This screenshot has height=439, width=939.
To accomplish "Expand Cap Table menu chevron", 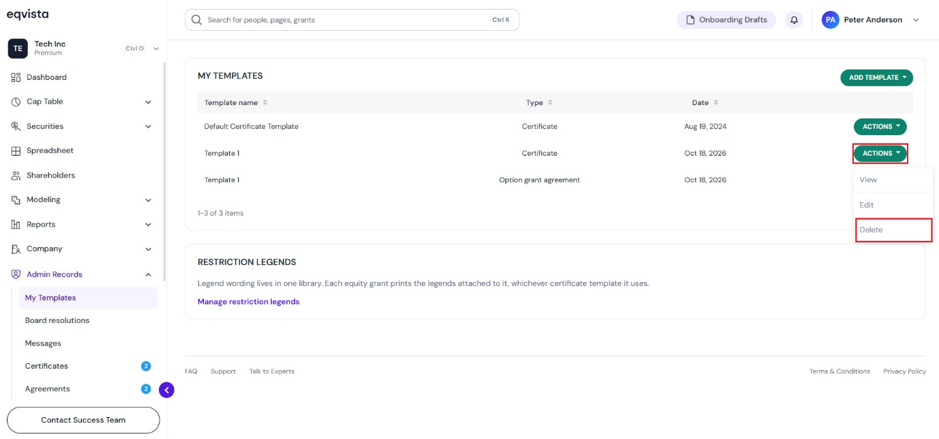I will click(x=149, y=102).
